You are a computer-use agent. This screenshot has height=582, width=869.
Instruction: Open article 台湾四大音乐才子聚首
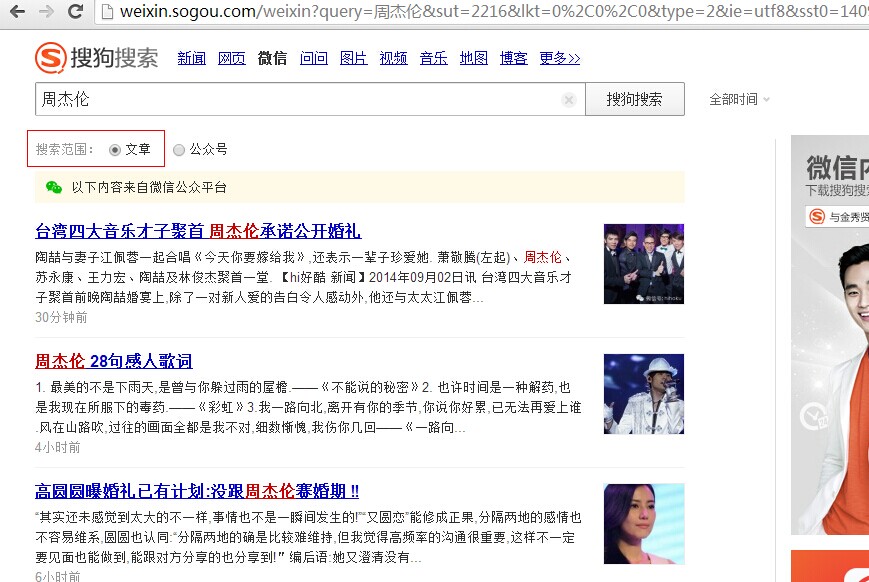click(x=198, y=231)
